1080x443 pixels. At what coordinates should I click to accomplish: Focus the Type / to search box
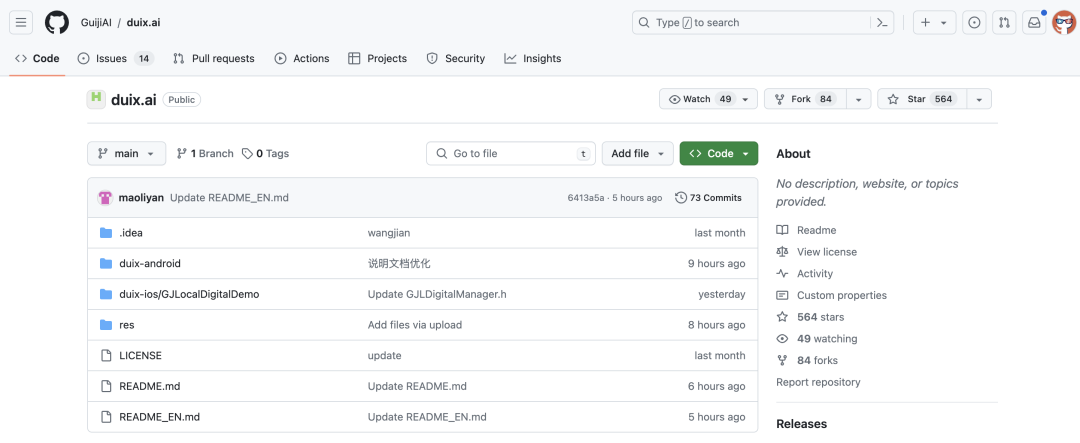click(763, 23)
